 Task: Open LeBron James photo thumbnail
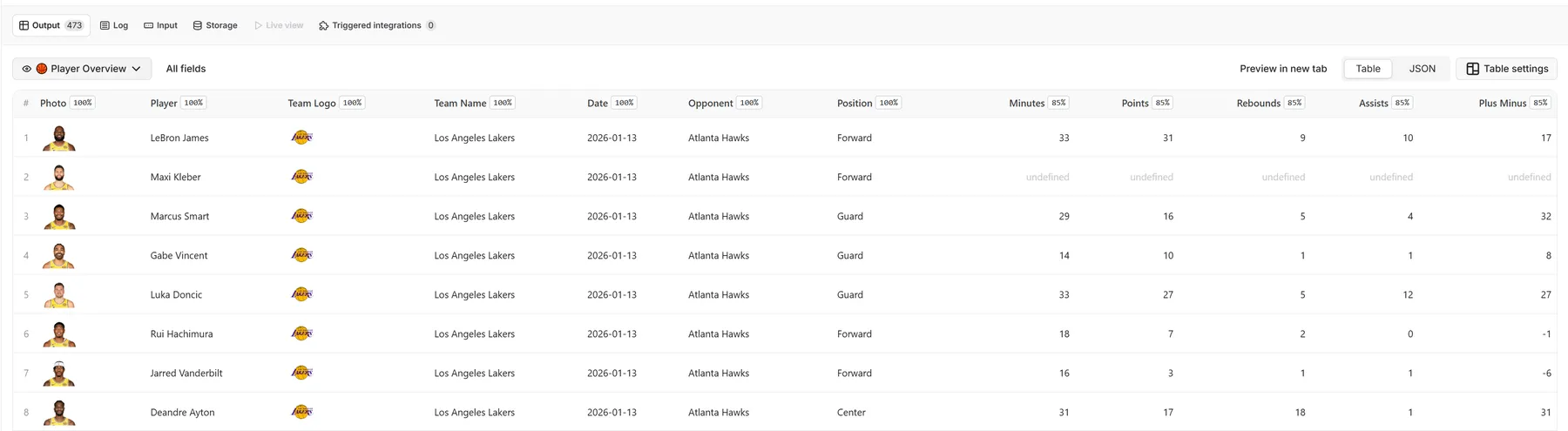(x=58, y=138)
